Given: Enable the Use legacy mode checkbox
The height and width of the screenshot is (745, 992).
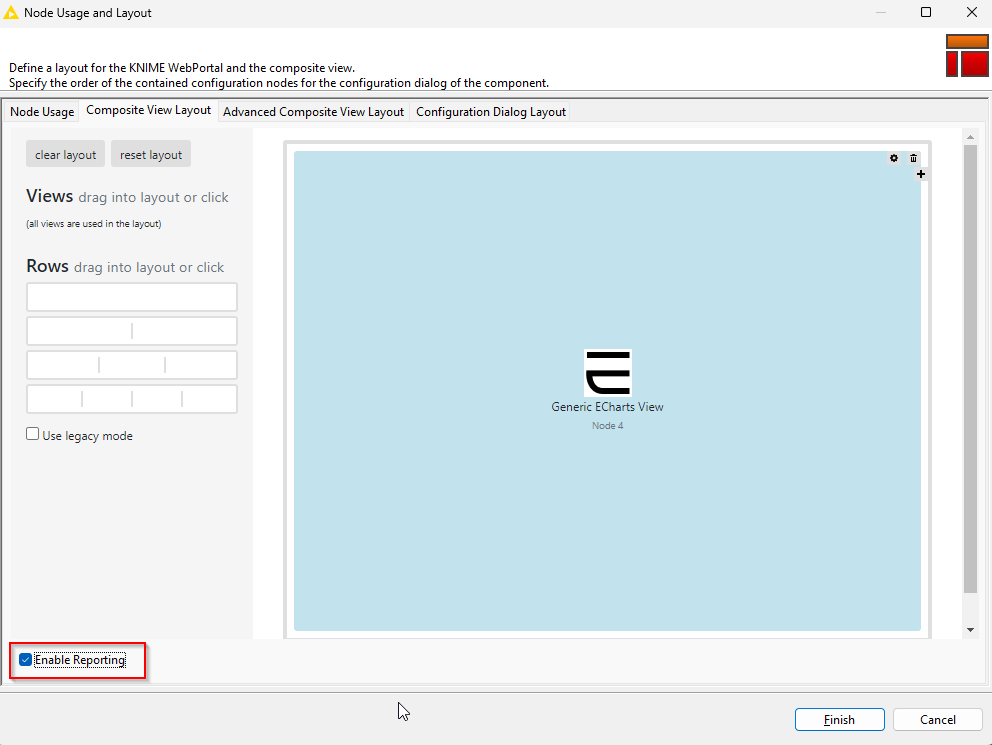Looking at the screenshot, I should coord(32,434).
